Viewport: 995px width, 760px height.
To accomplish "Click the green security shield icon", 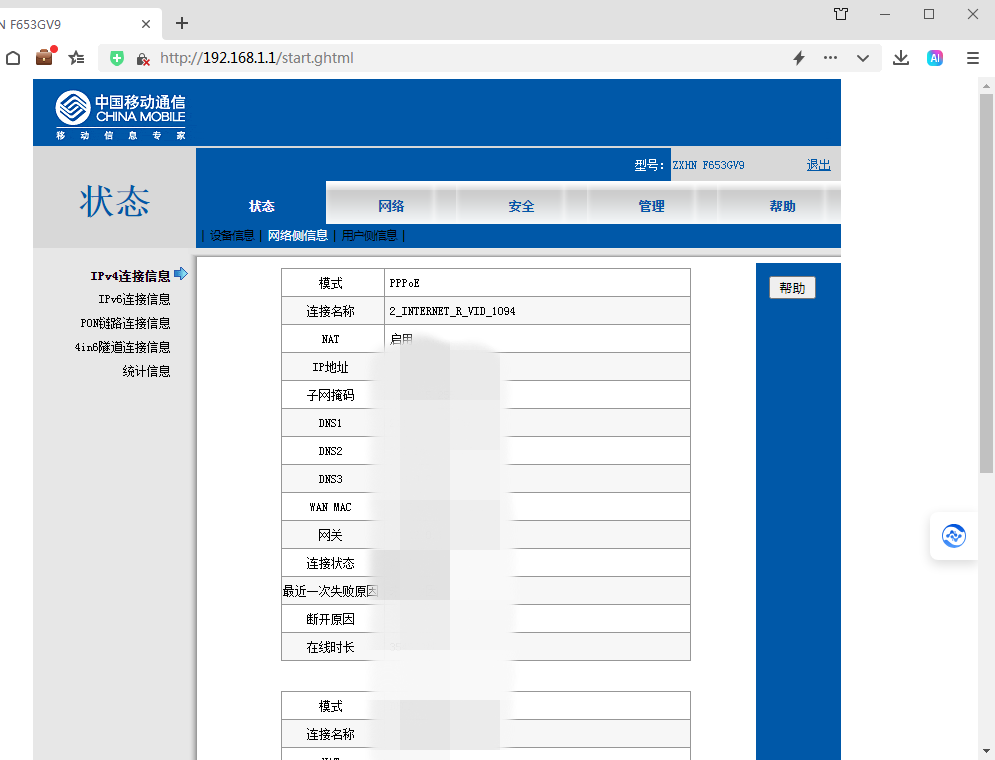I will (x=117, y=58).
